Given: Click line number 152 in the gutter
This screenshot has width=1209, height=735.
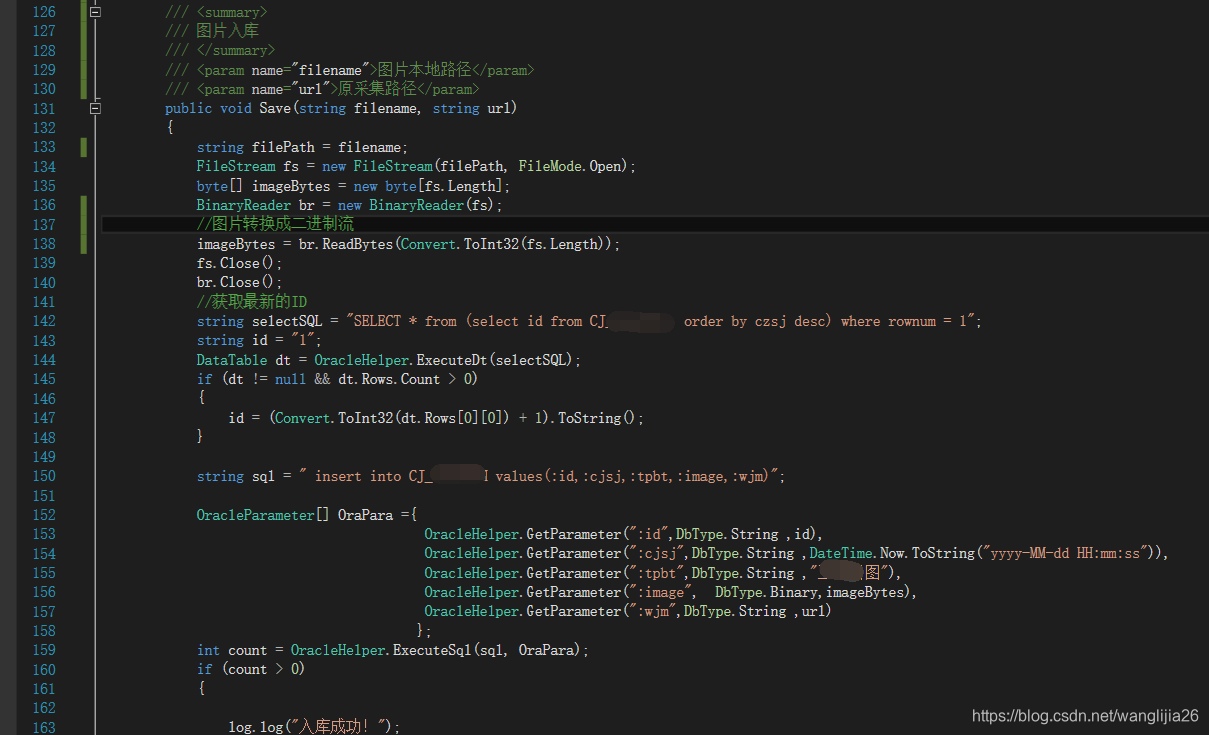Looking at the screenshot, I should [x=44, y=515].
